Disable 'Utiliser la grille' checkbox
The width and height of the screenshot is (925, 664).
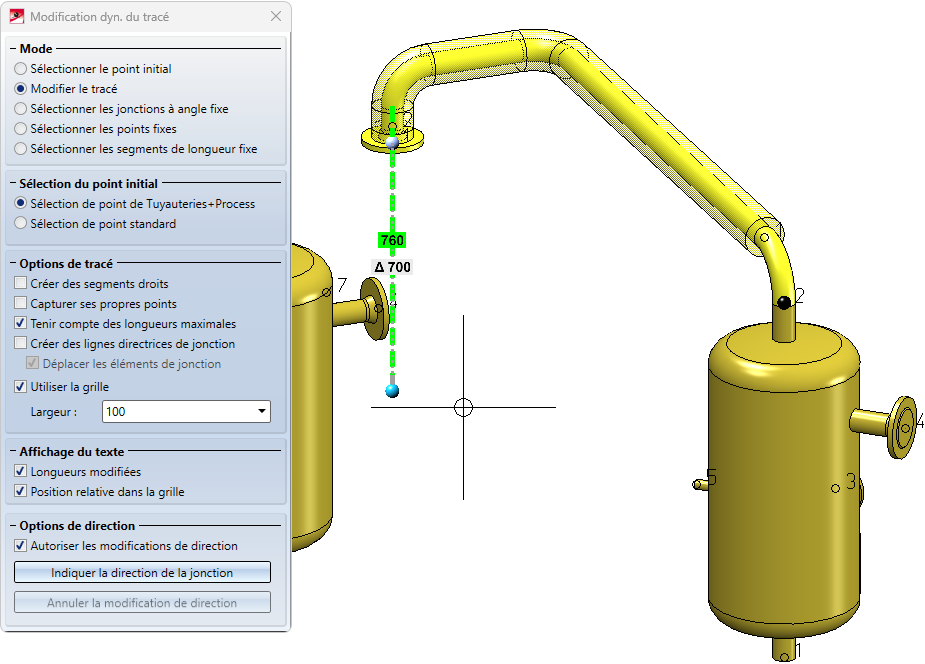(x=21, y=387)
